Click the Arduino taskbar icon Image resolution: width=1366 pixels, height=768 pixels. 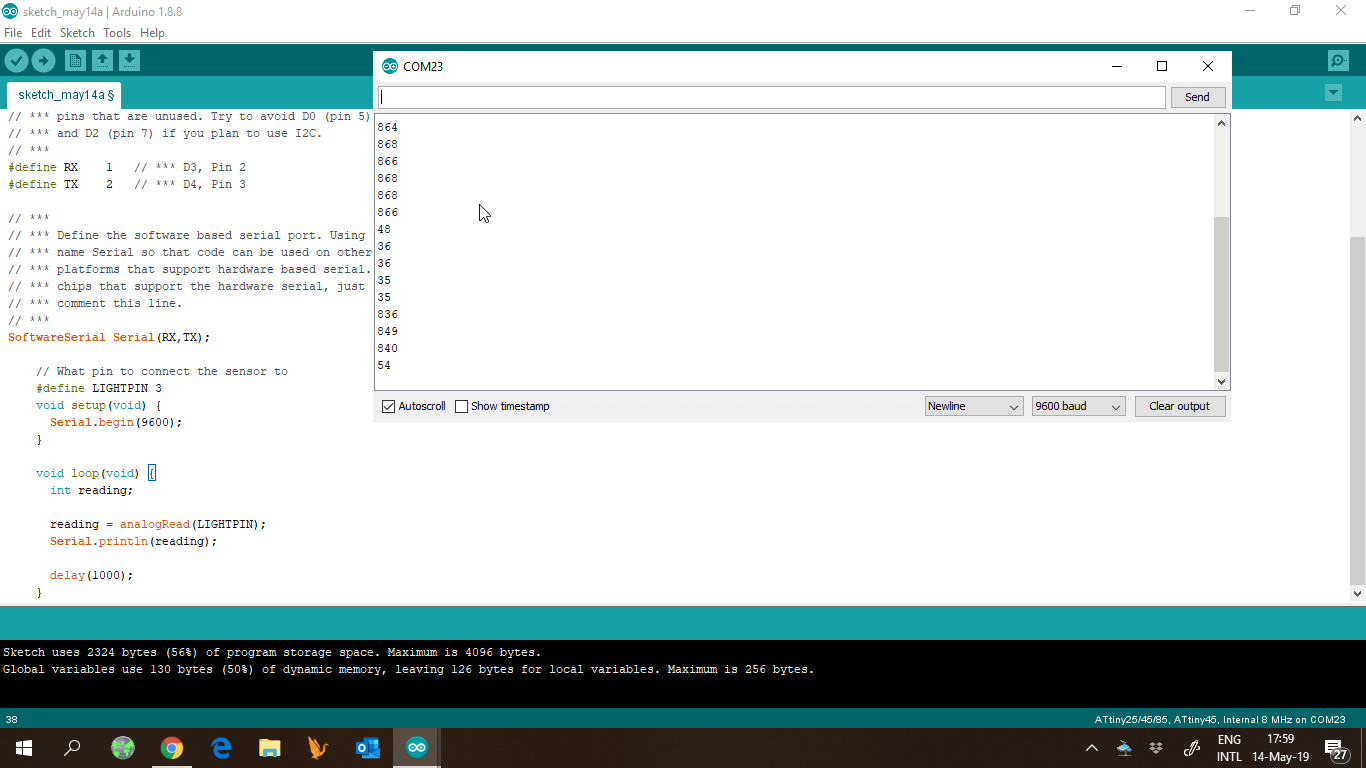(x=417, y=748)
